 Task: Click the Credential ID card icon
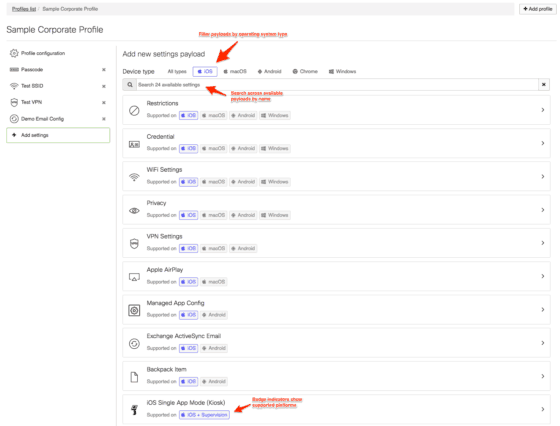point(134,144)
